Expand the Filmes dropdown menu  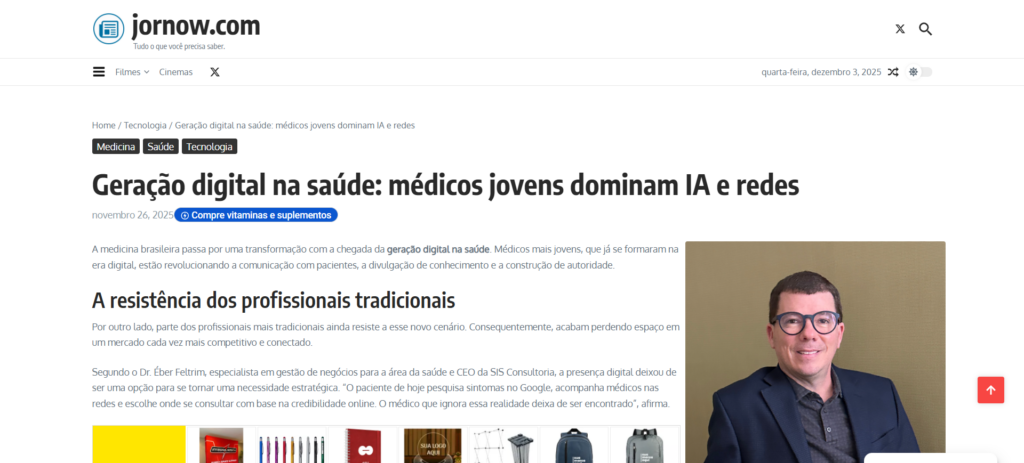pyautogui.click(x=132, y=72)
